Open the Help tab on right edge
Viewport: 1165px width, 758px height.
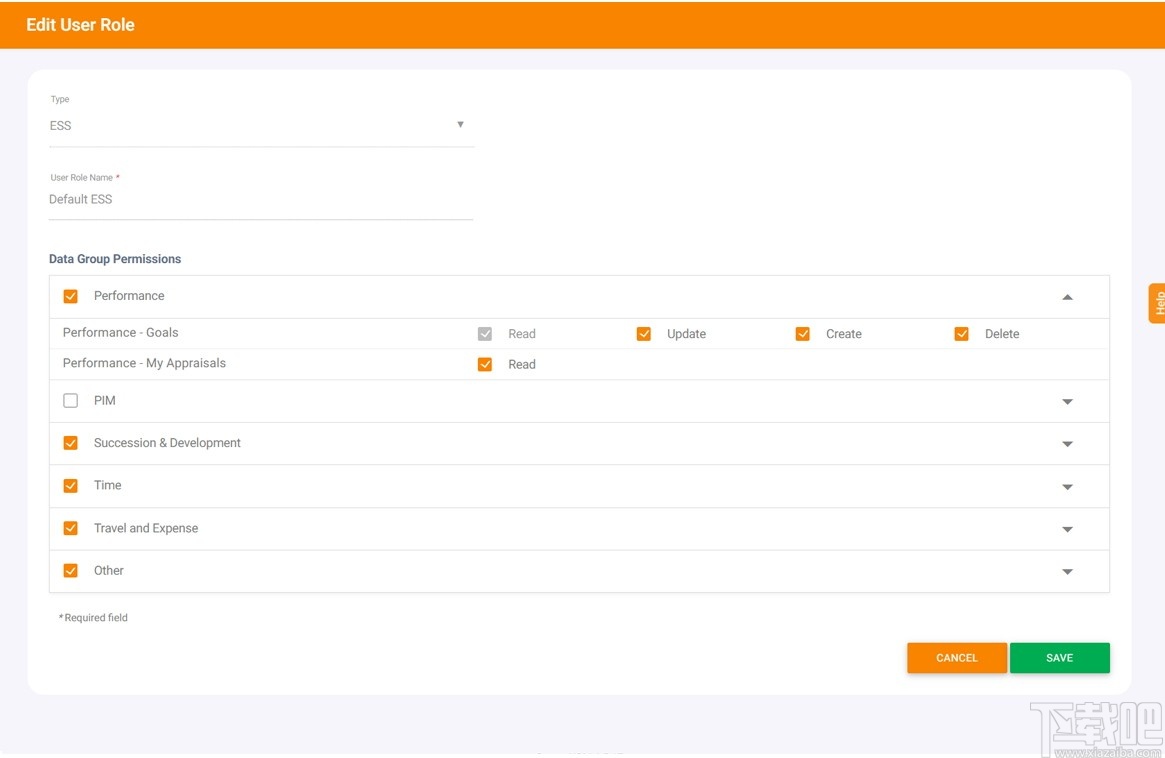[1158, 305]
